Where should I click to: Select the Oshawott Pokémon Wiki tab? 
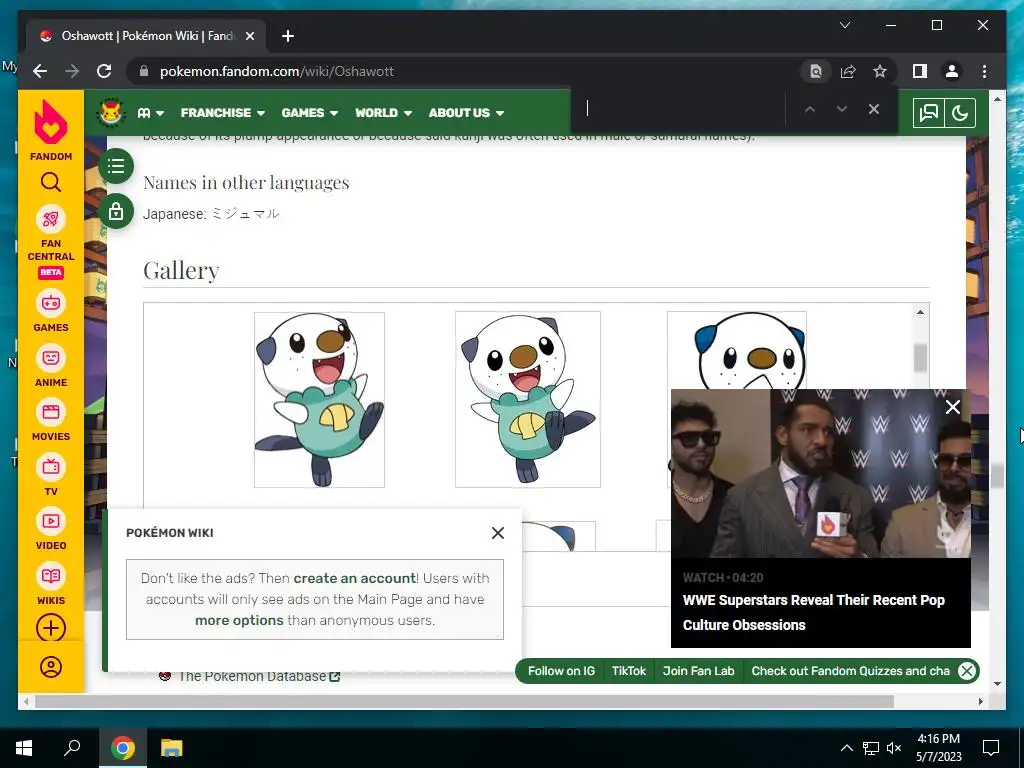pyautogui.click(x=147, y=36)
